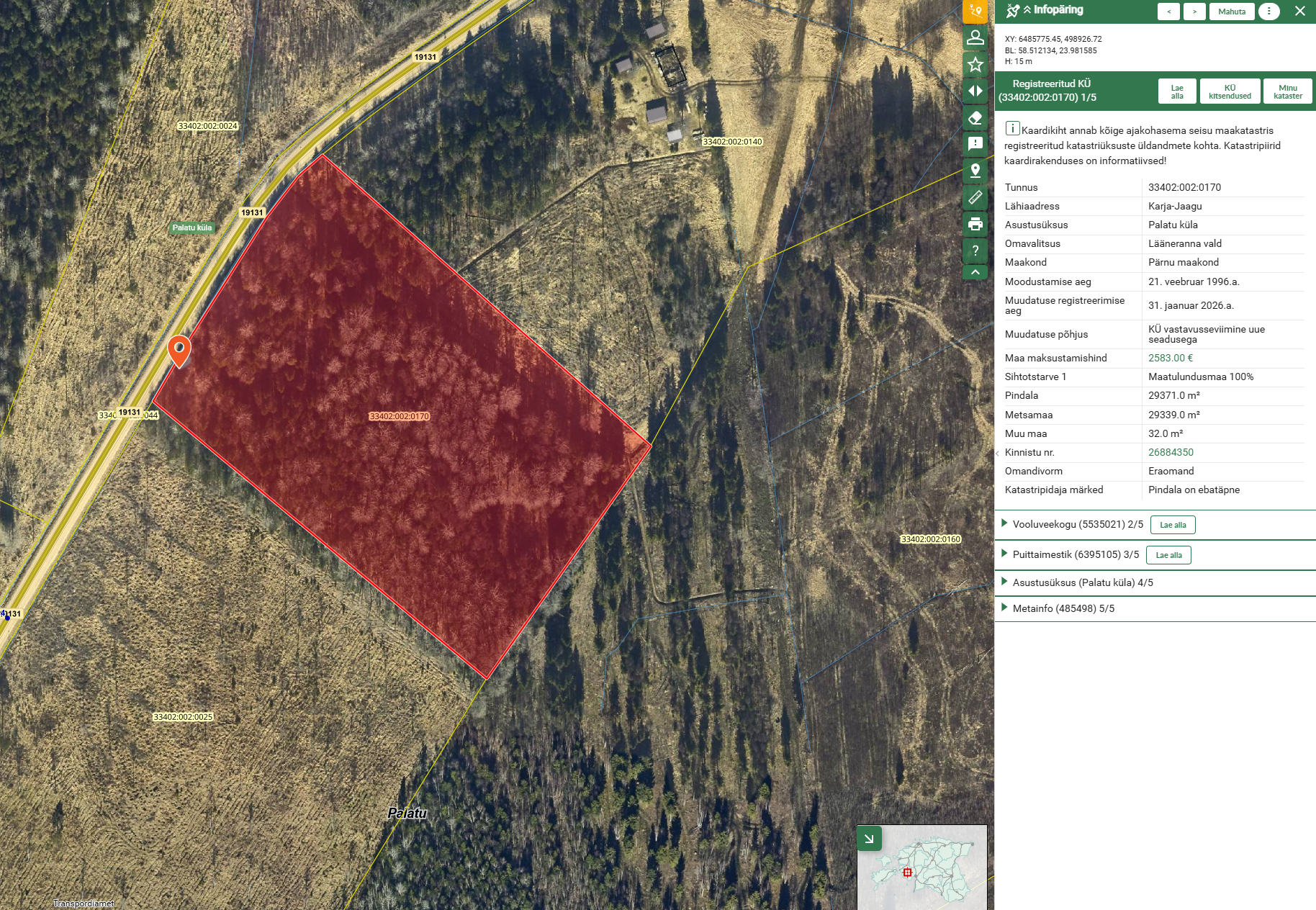Image resolution: width=1316 pixels, height=910 pixels.
Task: Activate the map compare swipe tool
Action: coord(975,91)
